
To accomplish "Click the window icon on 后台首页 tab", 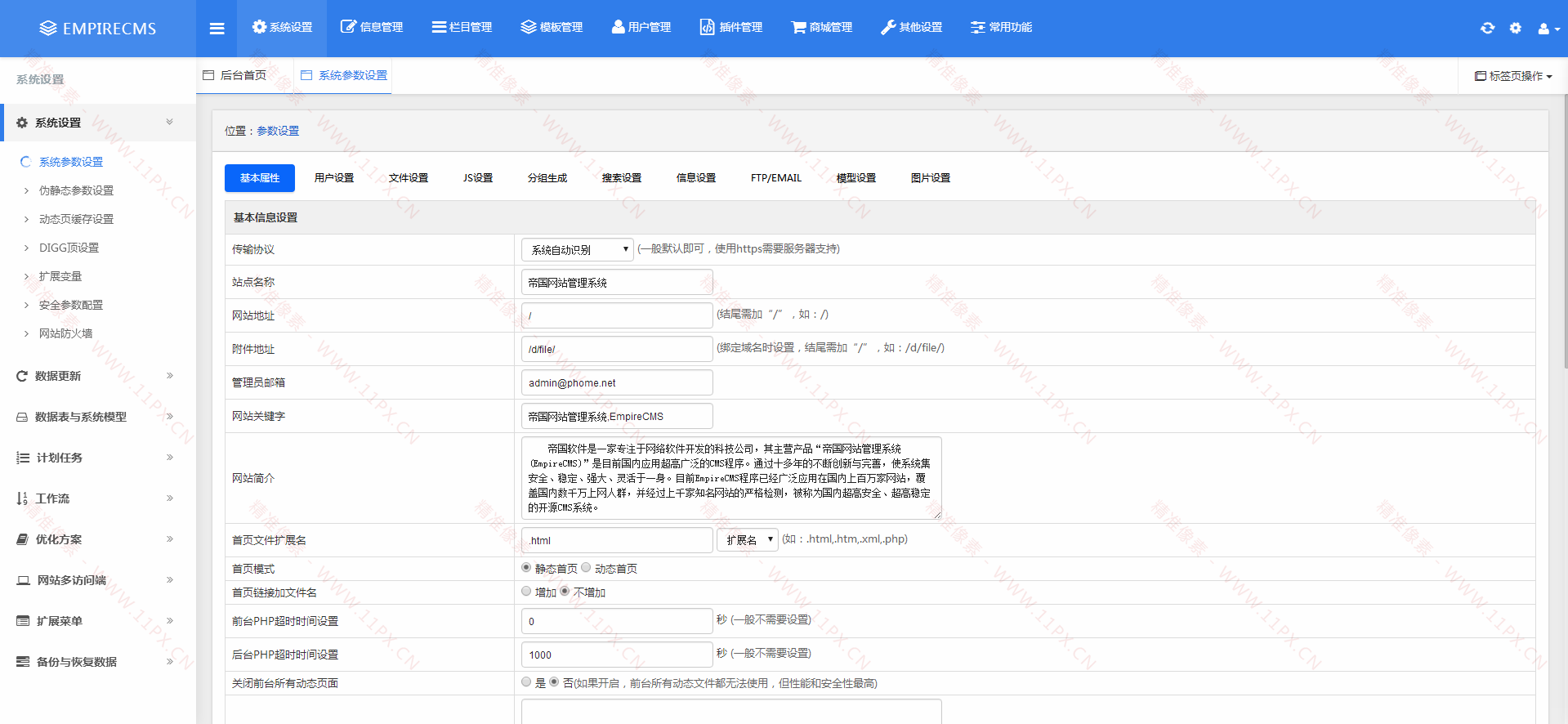I will click(x=208, y=75).
